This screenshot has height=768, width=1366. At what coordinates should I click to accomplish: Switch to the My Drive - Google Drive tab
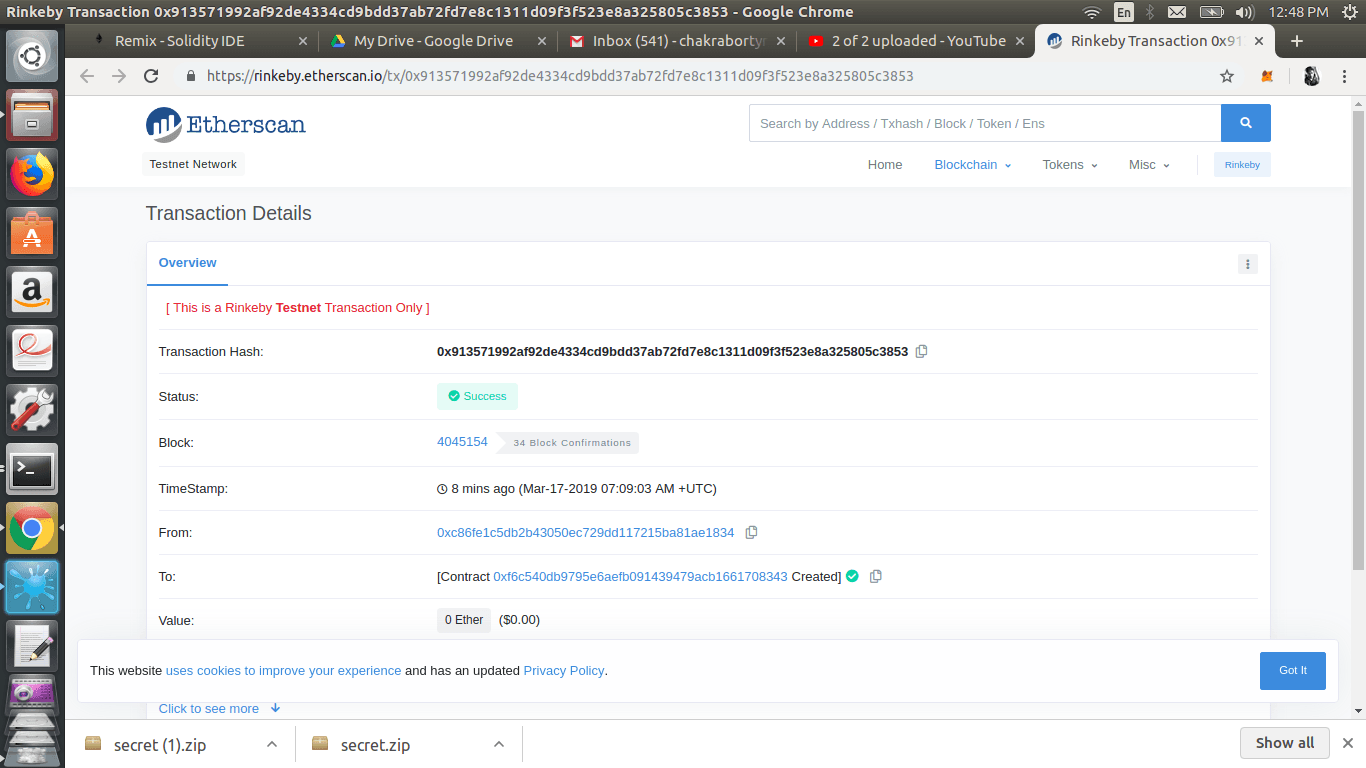pyautogui.click(x=434, y=41)
